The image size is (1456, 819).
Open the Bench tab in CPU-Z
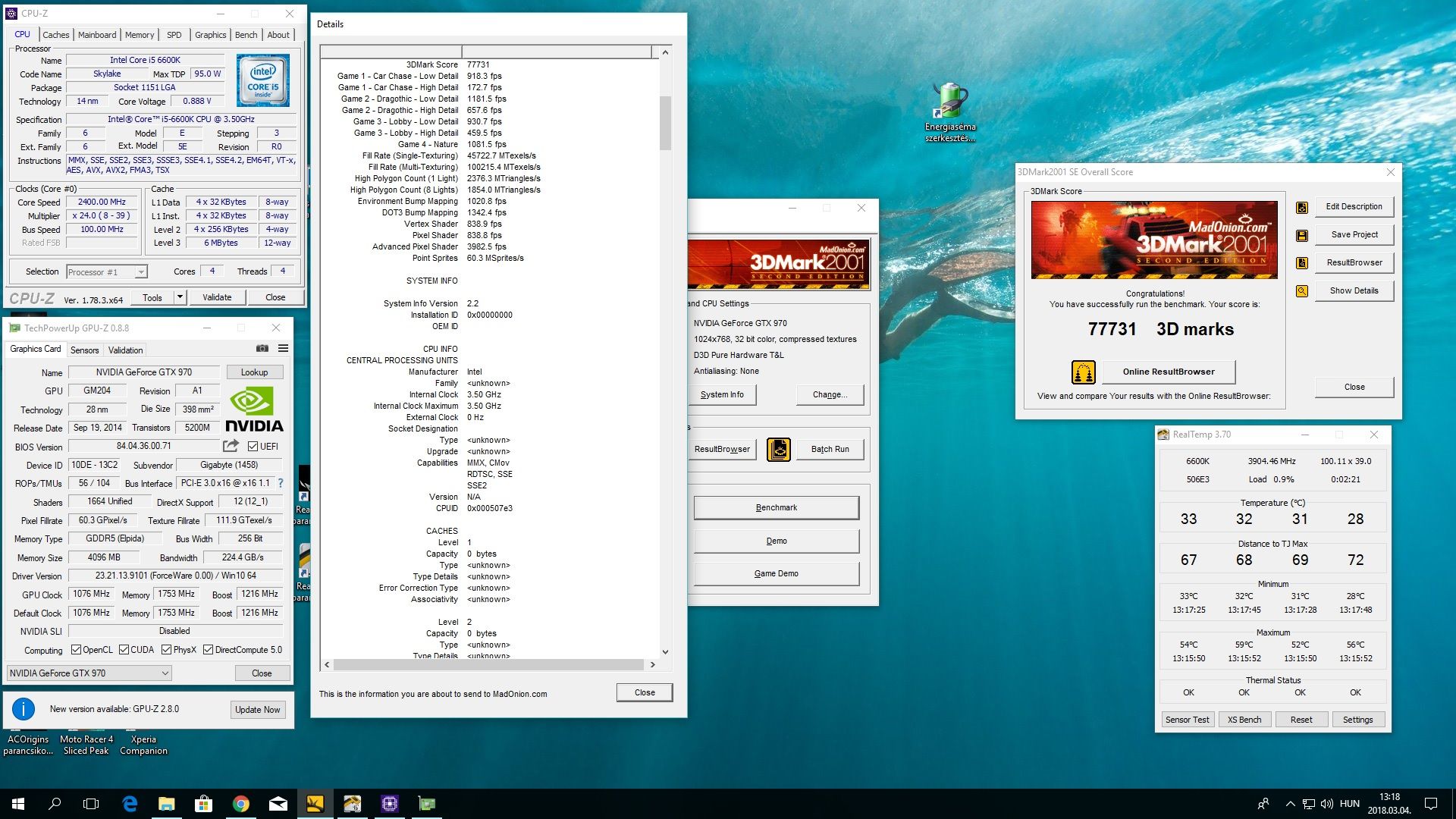tap(246, 35)
